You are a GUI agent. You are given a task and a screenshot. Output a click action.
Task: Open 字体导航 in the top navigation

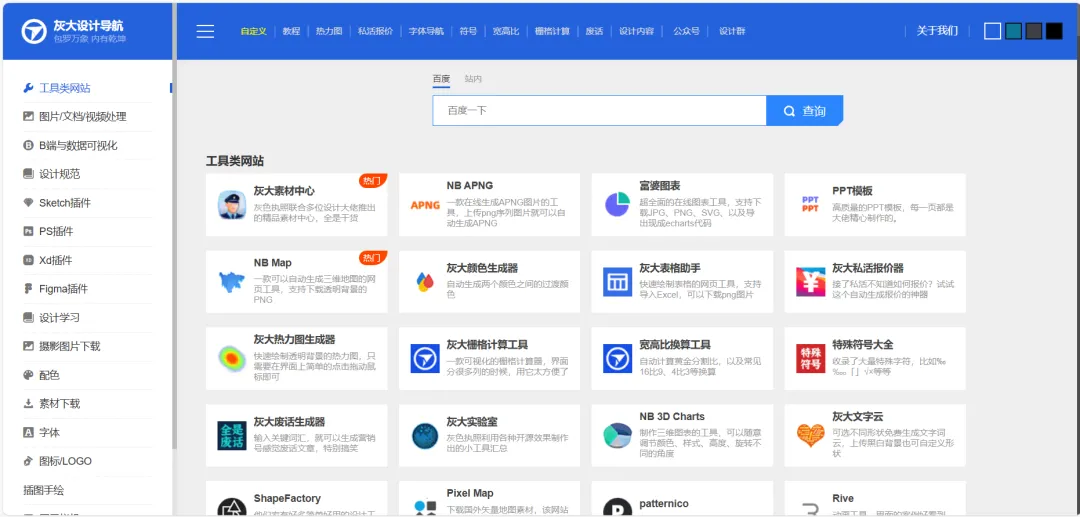click(426, 31)
